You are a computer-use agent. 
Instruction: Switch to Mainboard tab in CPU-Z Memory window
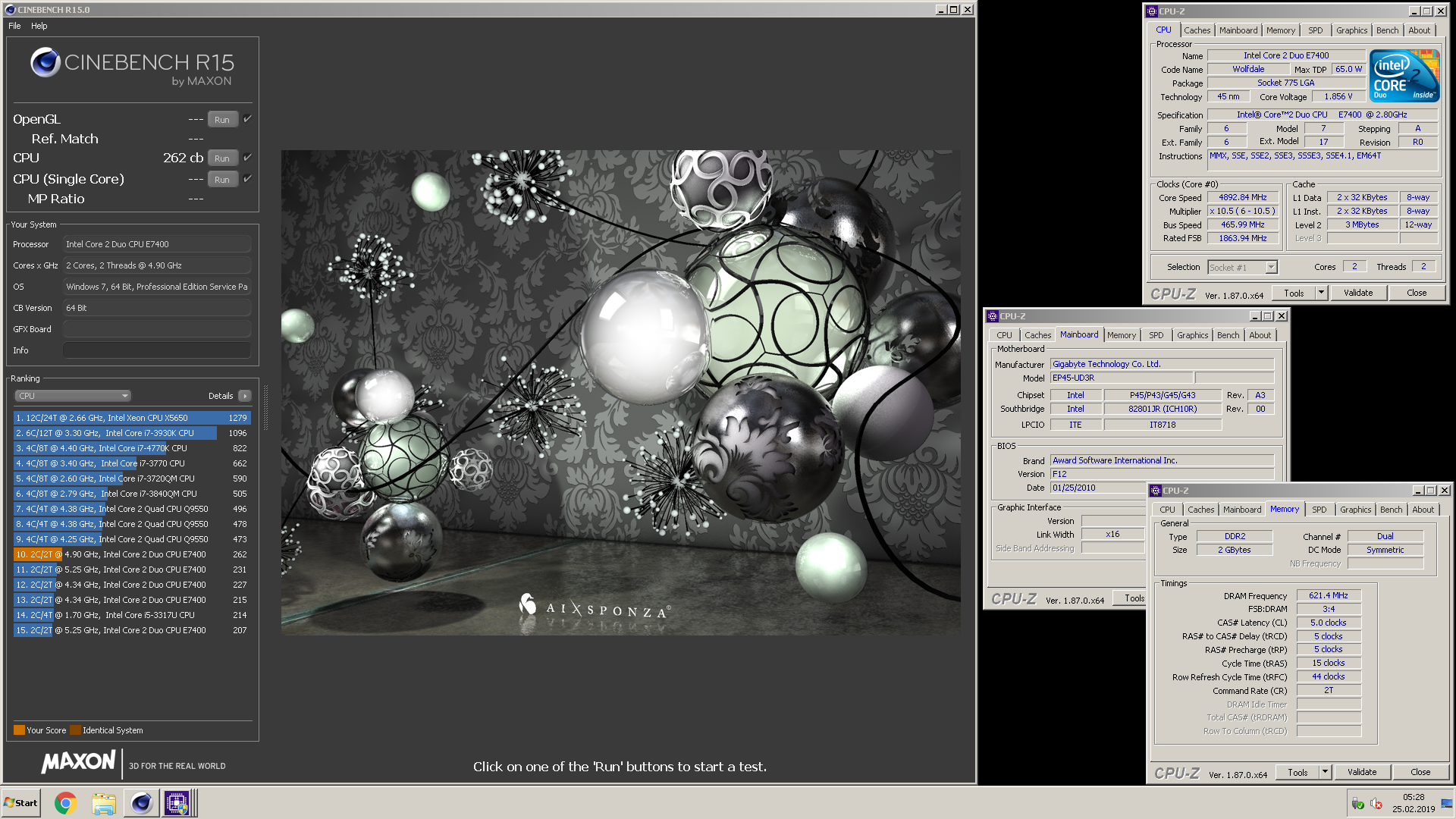[x=1242, y=510]
